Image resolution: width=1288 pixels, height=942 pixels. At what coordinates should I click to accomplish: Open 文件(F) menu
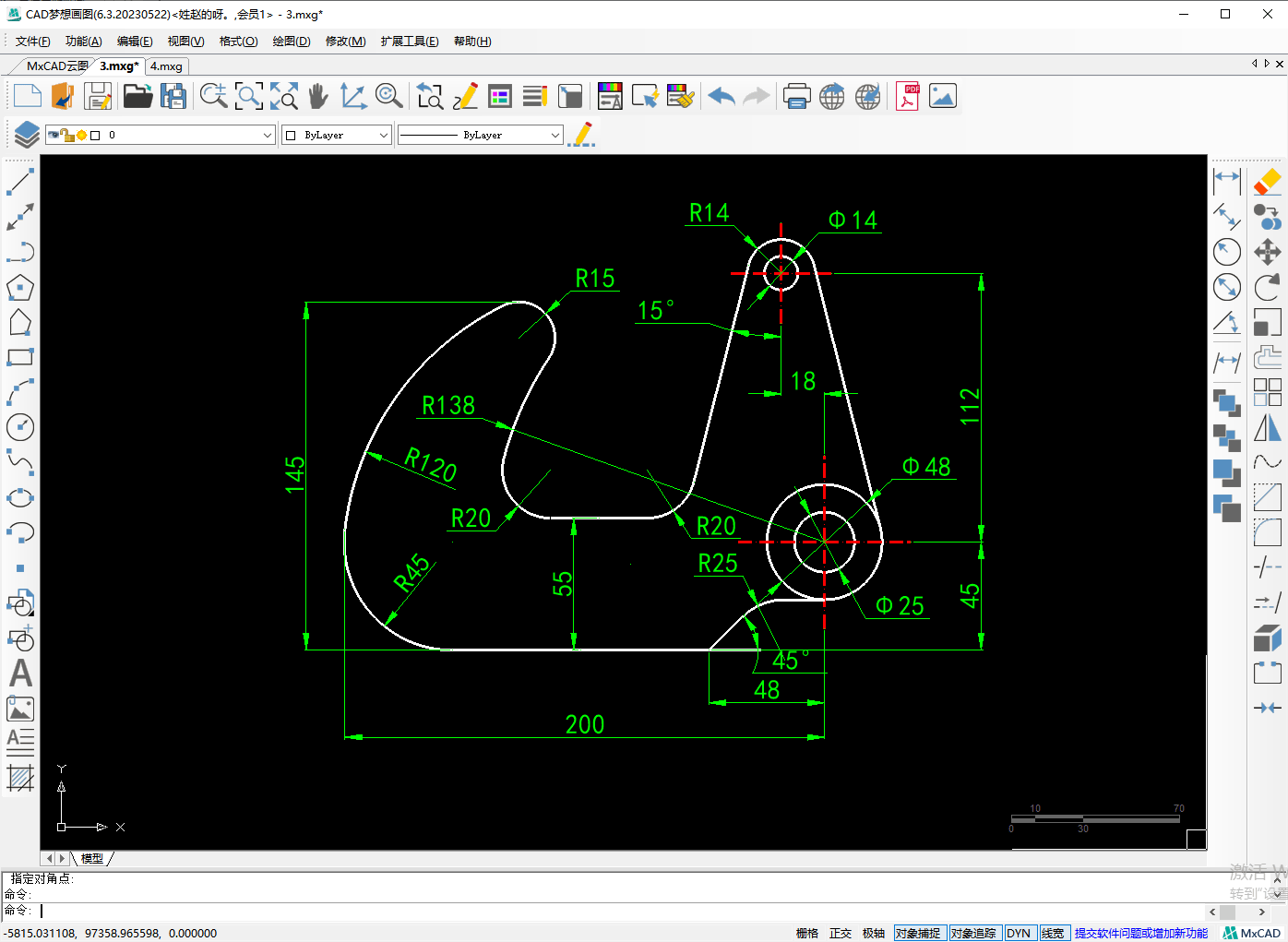[x=33, y=42]
